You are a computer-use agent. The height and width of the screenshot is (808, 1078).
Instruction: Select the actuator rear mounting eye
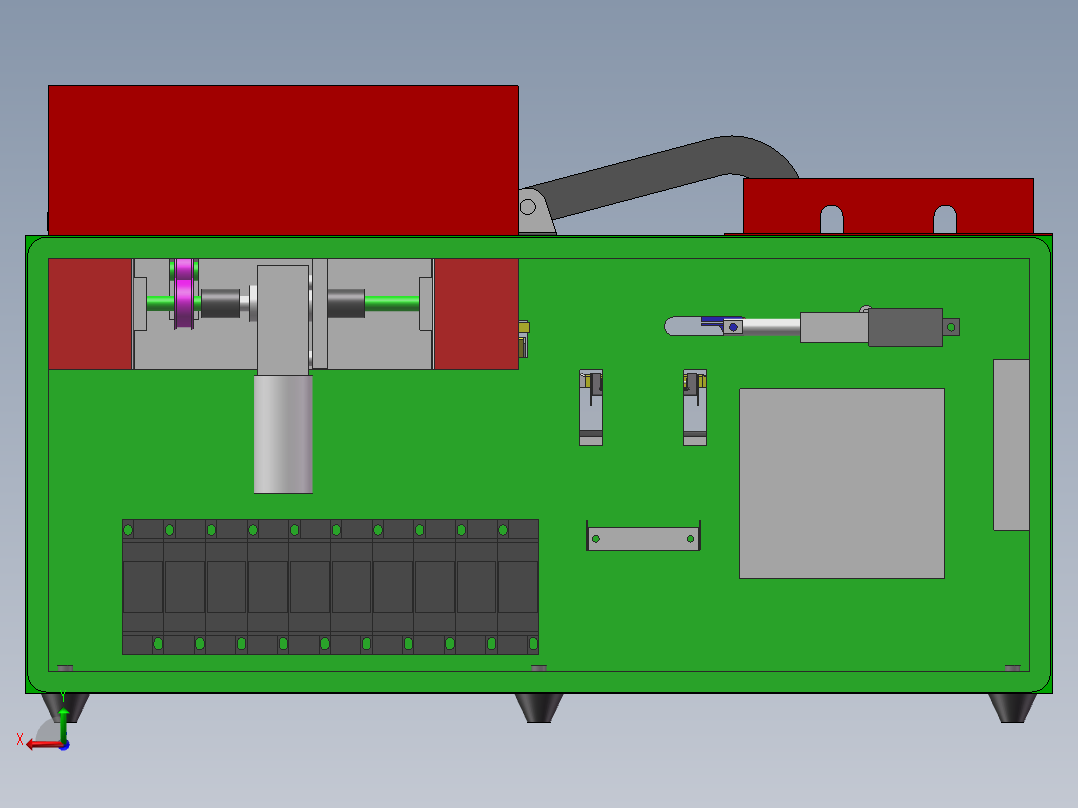951,327
